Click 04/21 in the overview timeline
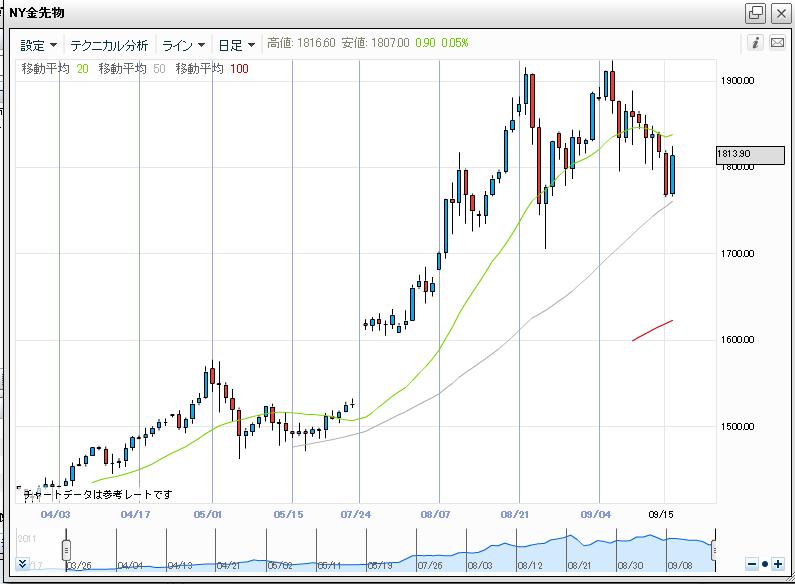 tap(228, 565)
